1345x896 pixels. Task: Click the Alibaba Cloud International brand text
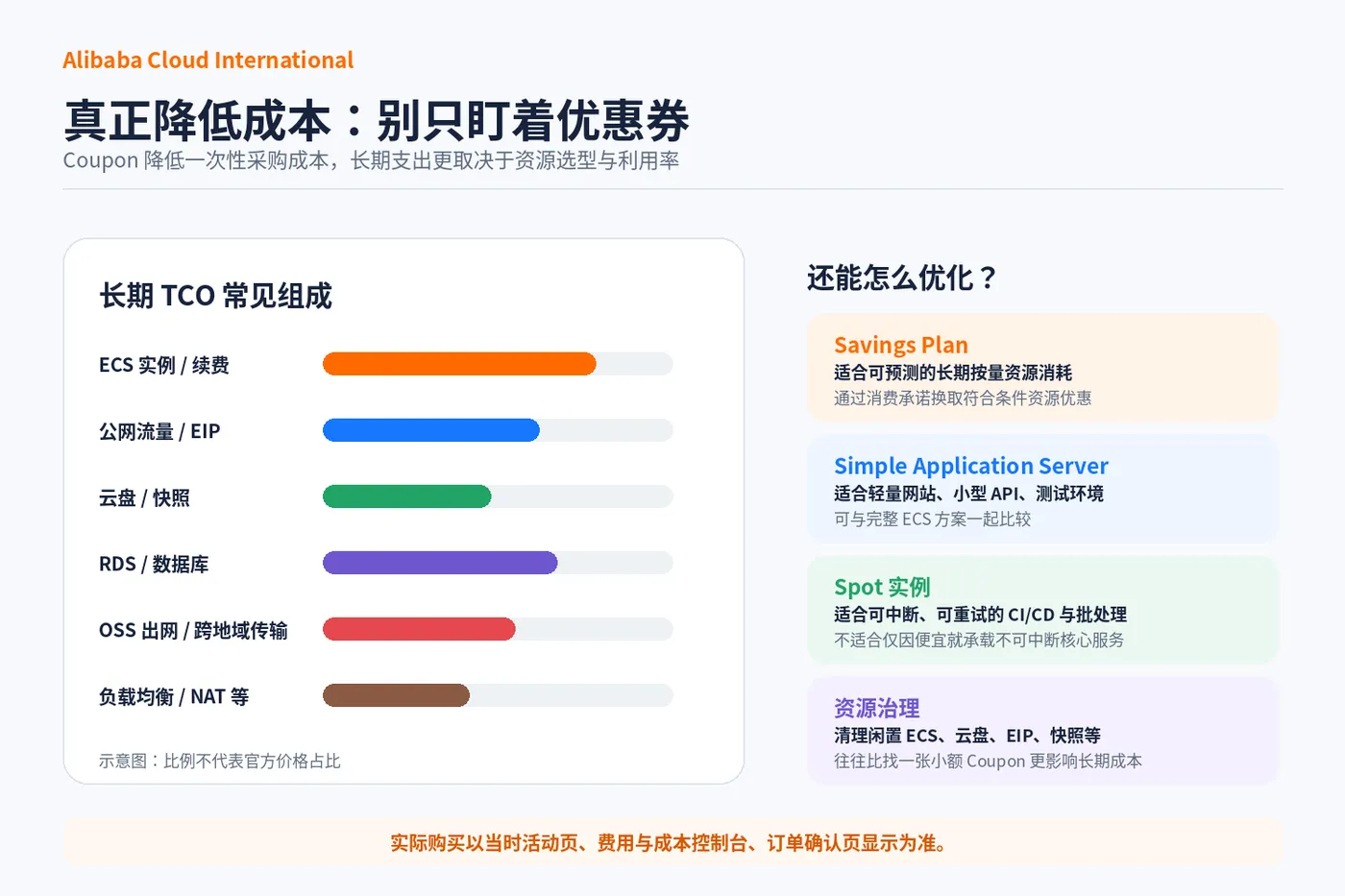pos(208,60)
